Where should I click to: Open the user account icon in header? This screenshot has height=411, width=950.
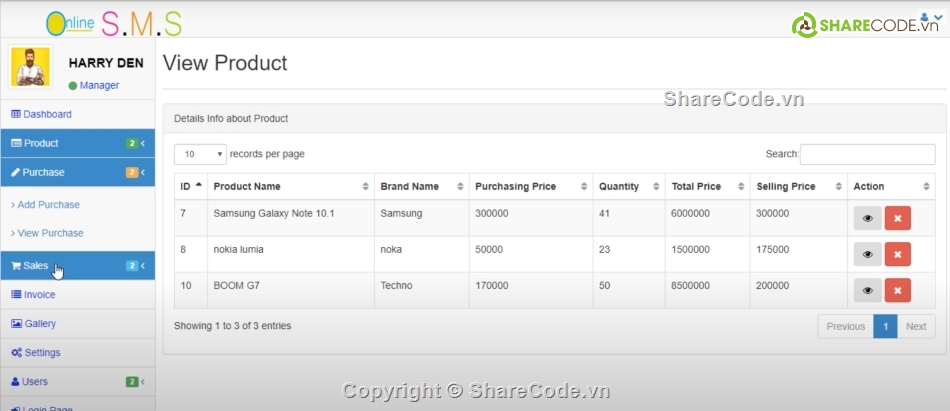click(931, 18)
